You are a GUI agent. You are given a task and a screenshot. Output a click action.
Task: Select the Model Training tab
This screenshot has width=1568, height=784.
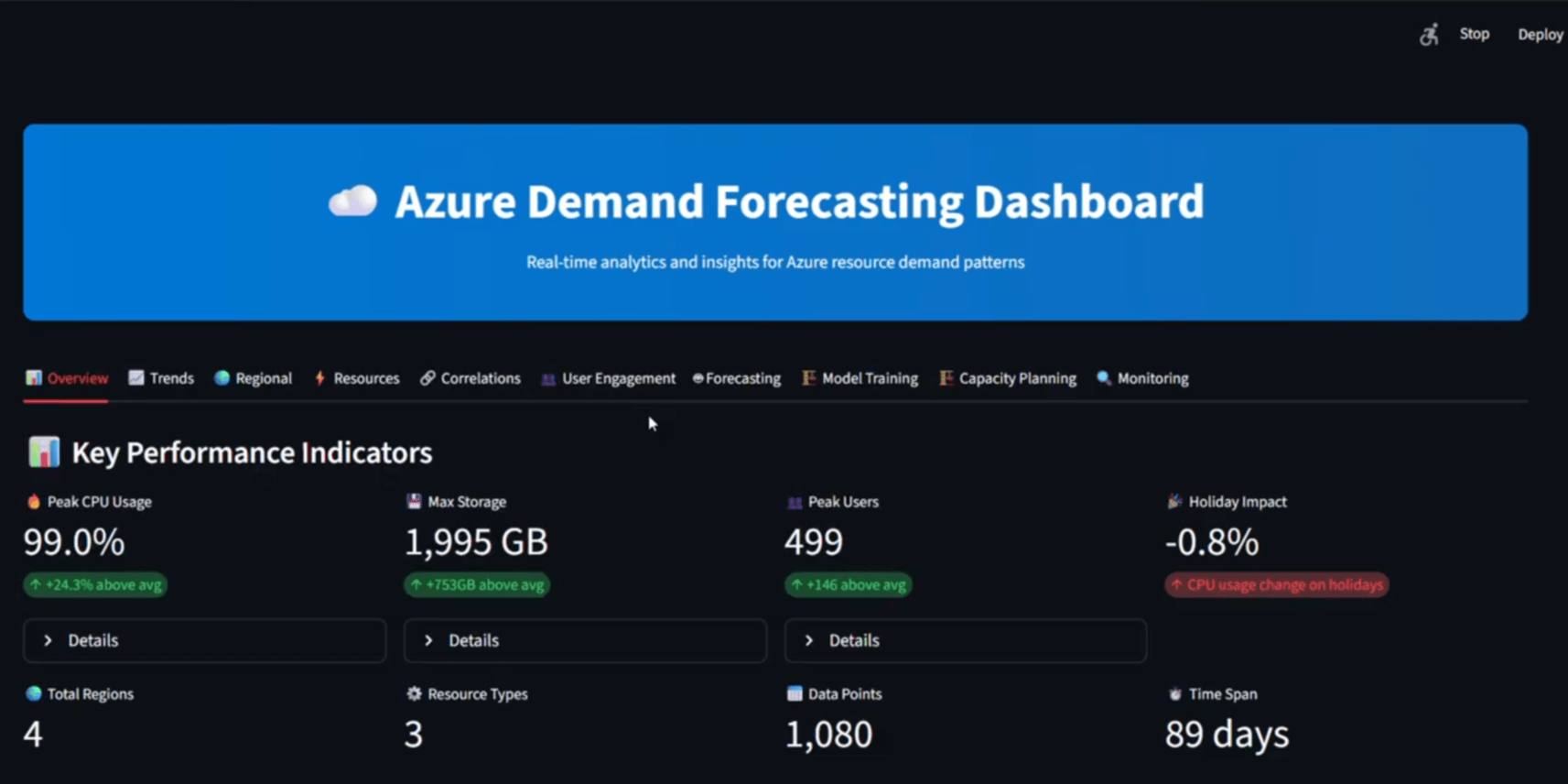click(x=860, y=378)
